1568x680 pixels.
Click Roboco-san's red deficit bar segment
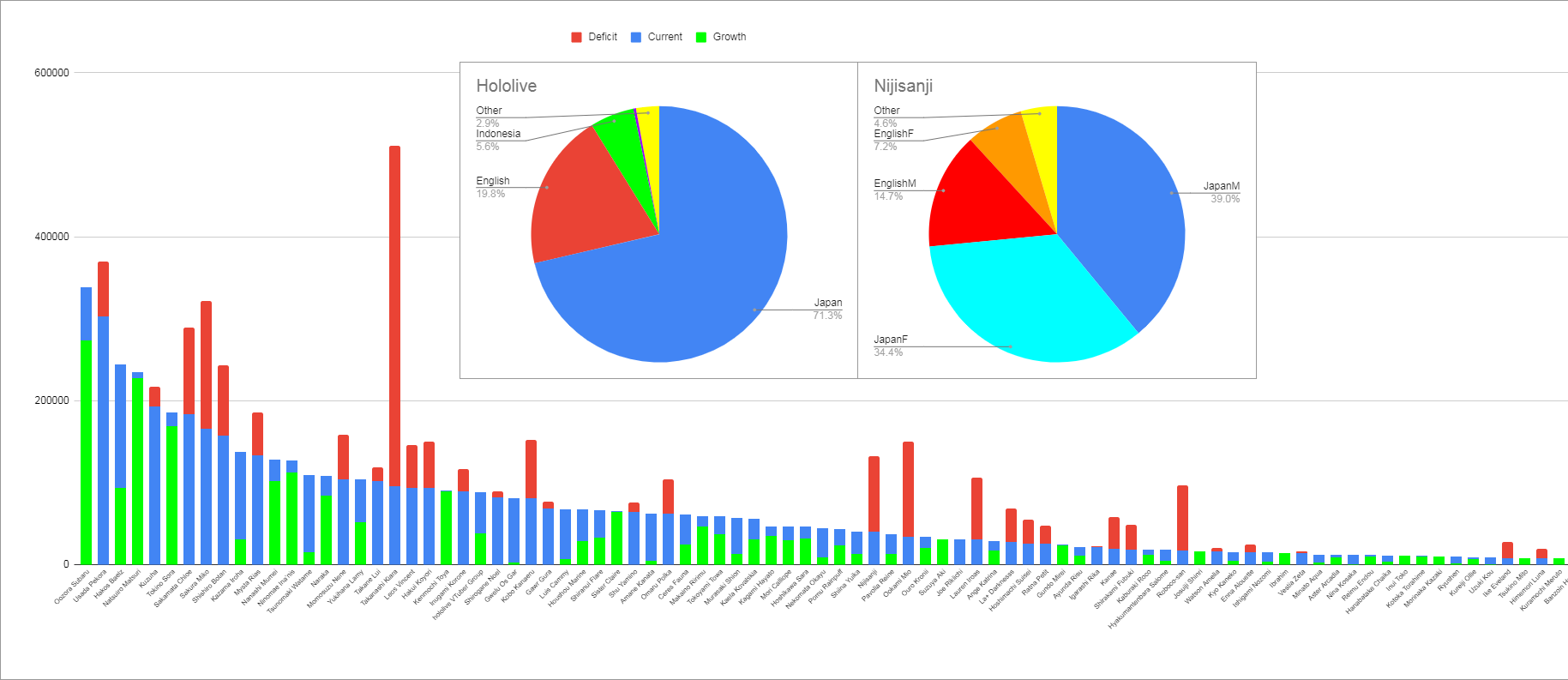point(1182,518)
